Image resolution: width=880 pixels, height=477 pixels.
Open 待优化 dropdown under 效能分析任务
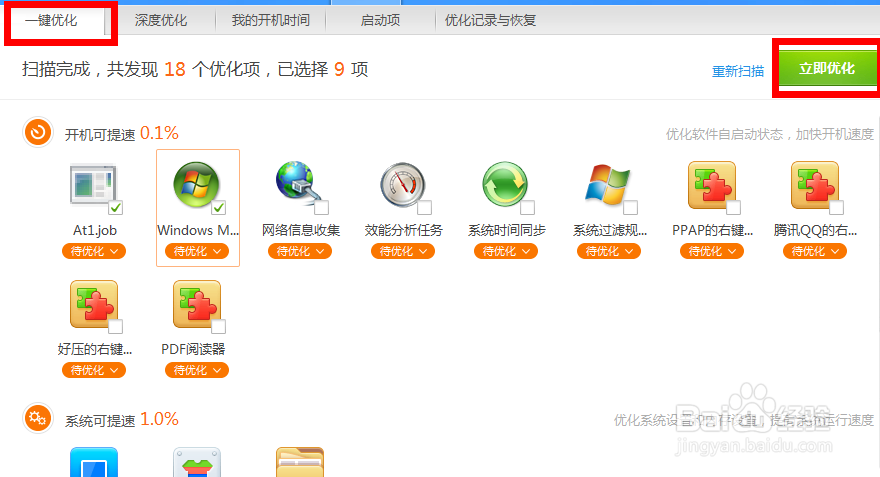402,251
